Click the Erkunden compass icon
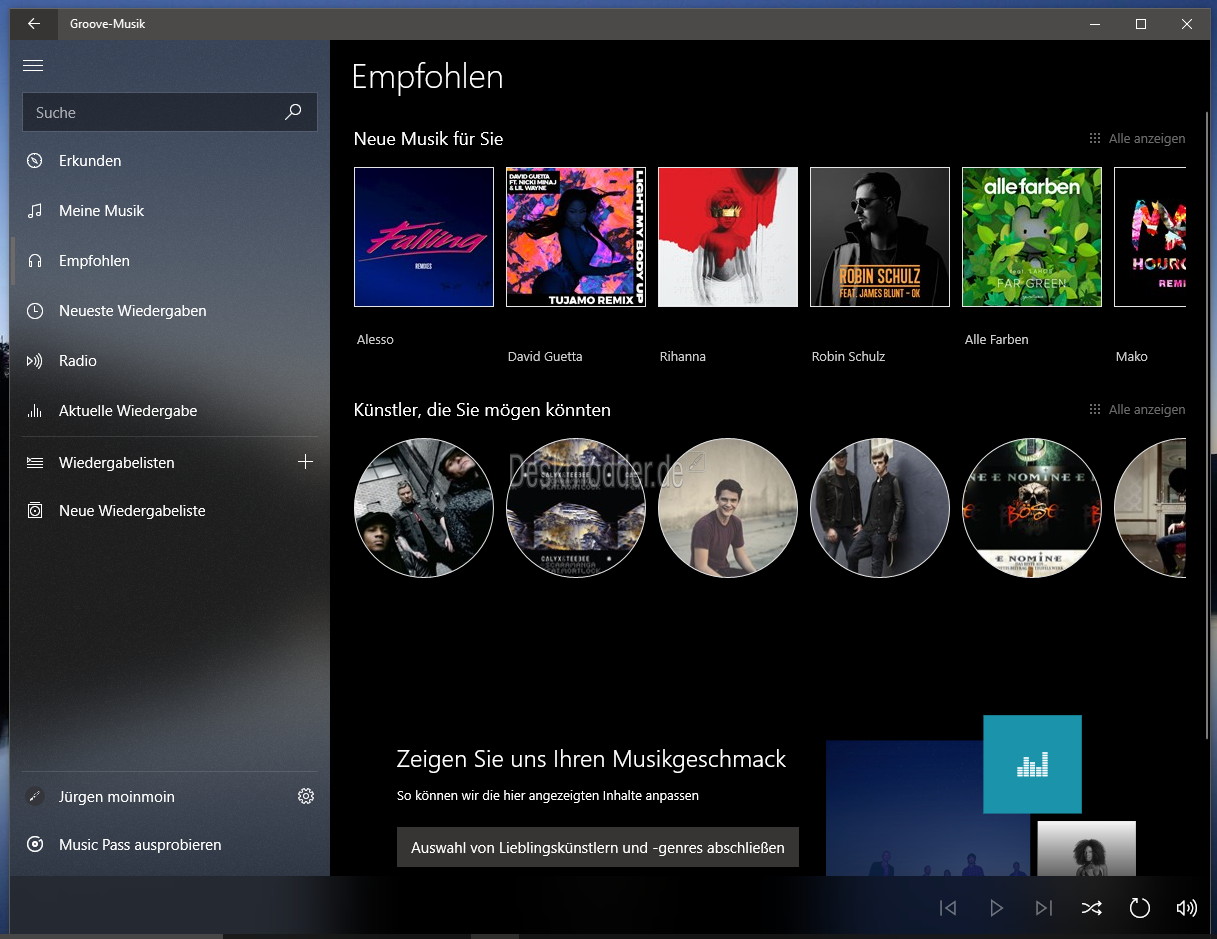 click(x=35, y=161)
